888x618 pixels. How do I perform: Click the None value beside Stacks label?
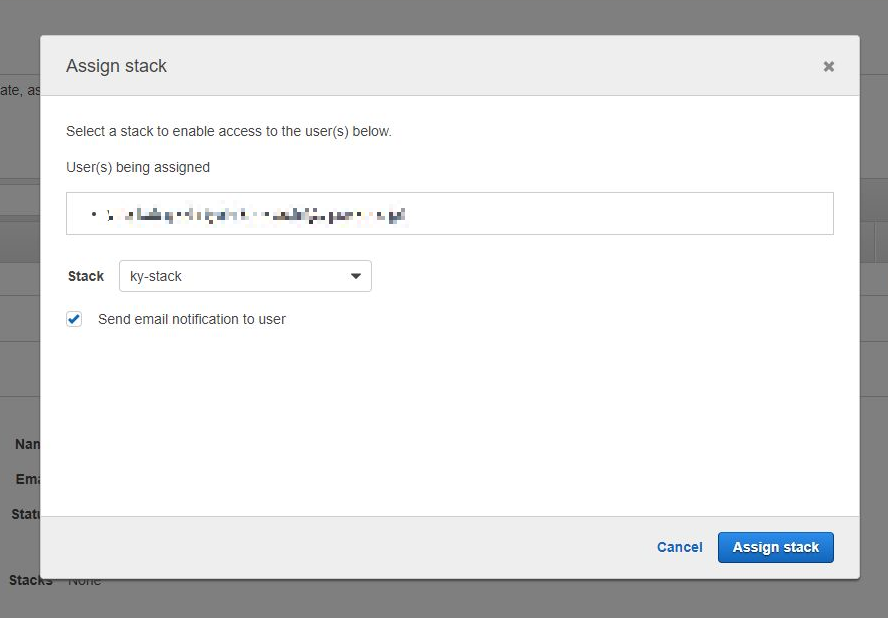tap(84, 579)
